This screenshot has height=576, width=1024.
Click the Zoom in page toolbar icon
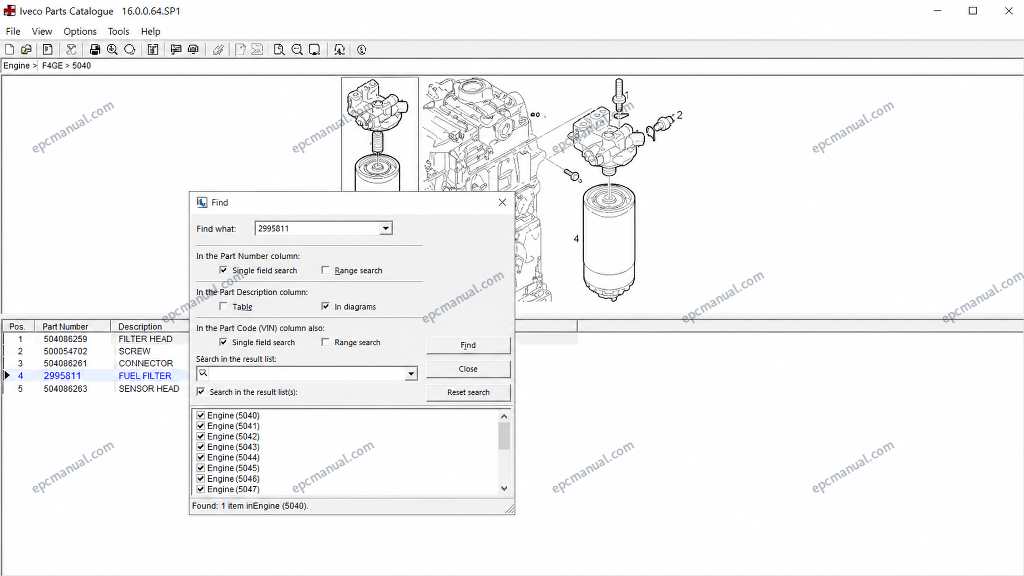(279, 50)
